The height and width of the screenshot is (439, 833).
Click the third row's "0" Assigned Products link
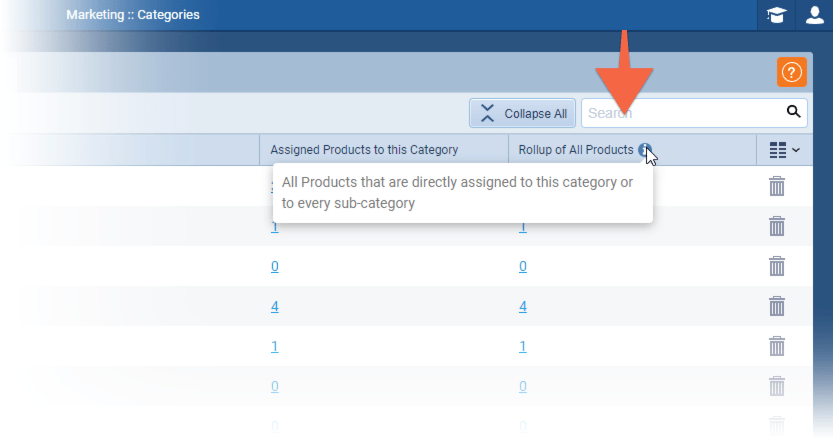click(x=274, y=266)
